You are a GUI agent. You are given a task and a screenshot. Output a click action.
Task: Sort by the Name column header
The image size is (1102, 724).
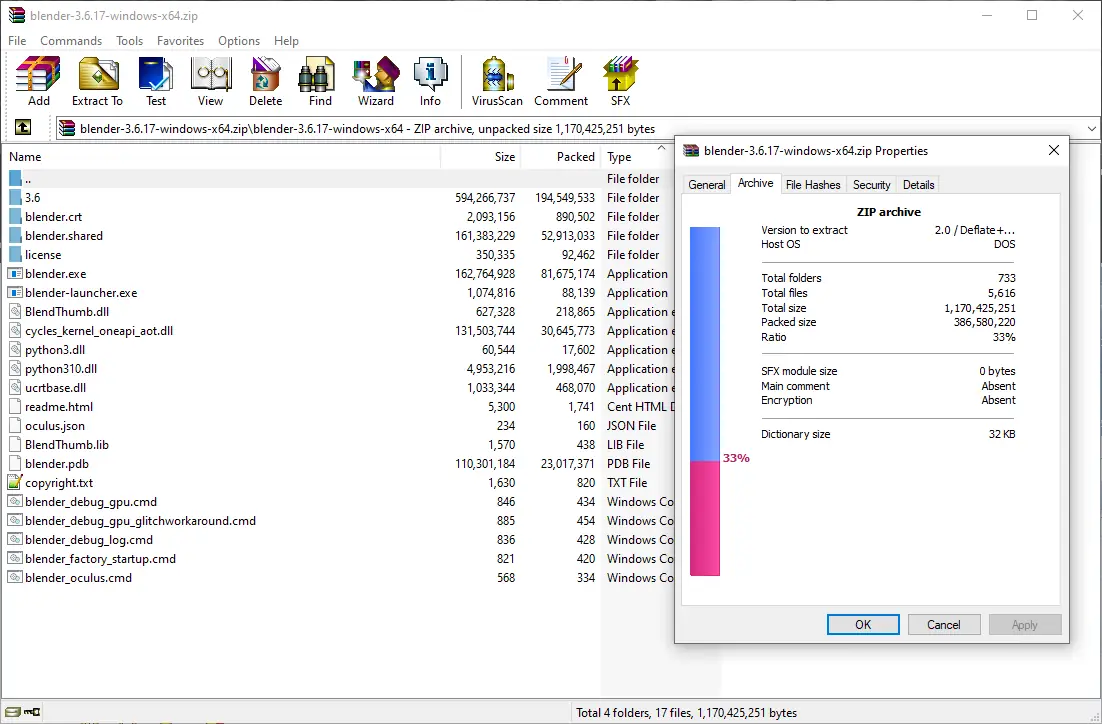point(221,157)
